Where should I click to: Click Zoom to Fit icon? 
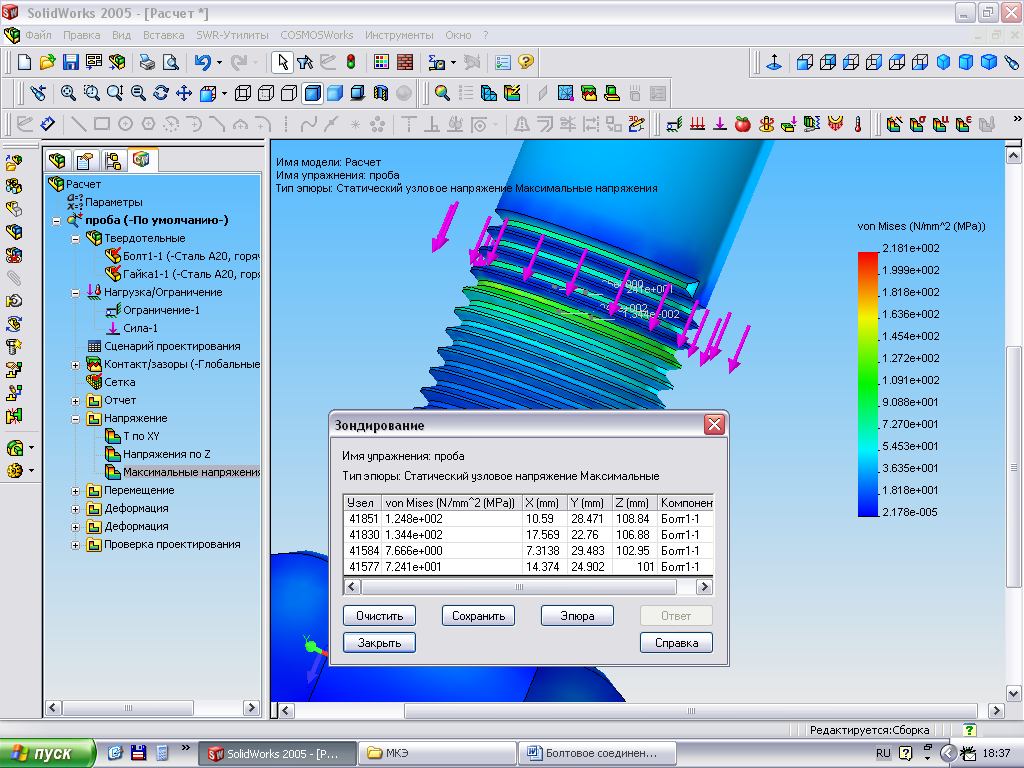click(68, 93)
